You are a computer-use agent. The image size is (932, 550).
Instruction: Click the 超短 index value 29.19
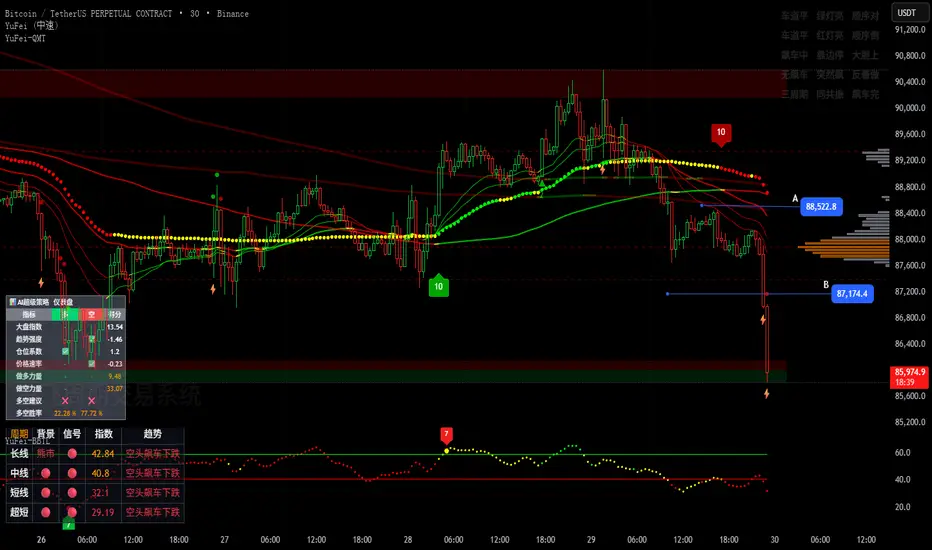tap(103, 512)
